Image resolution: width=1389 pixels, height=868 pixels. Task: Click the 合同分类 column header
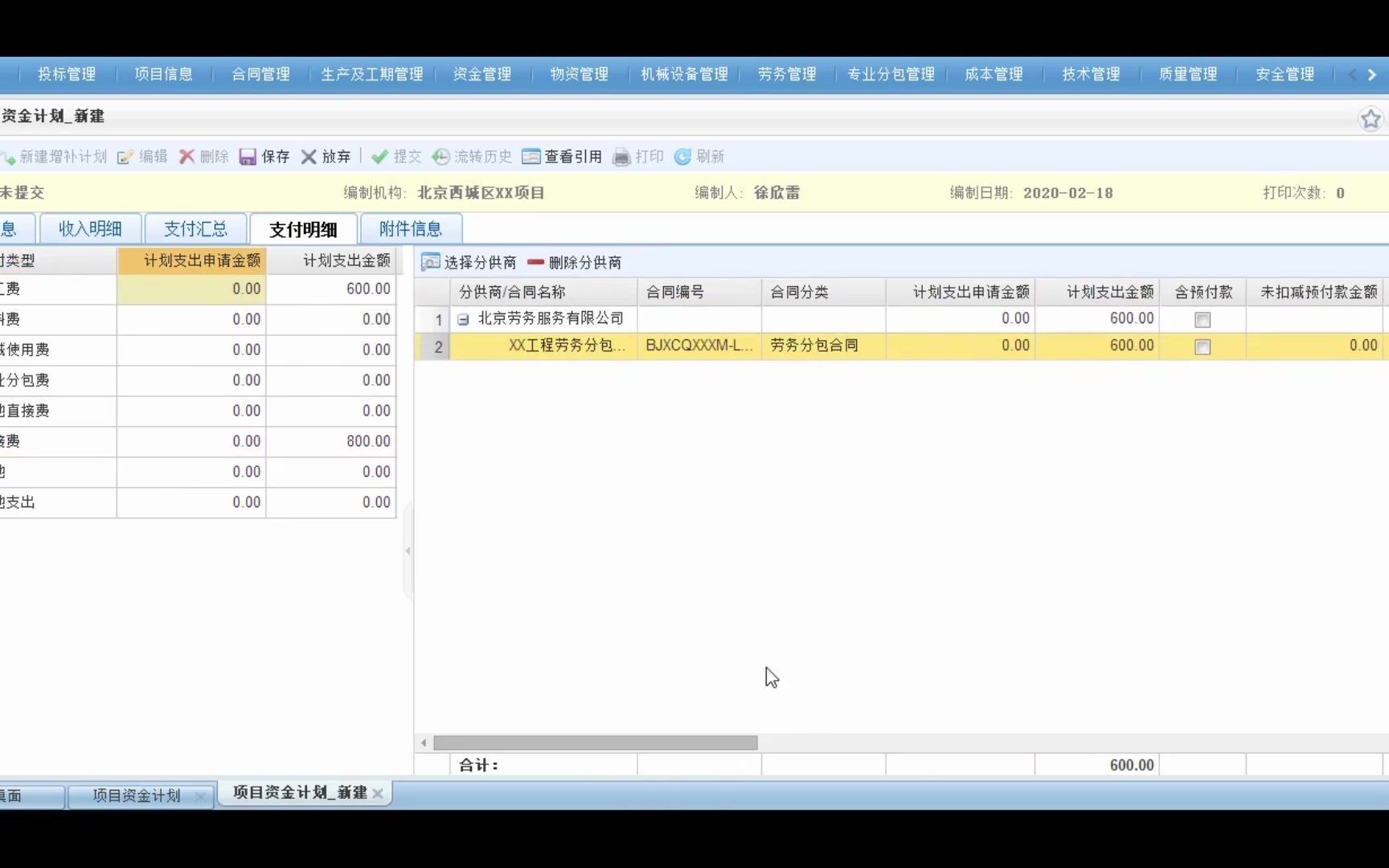click(x=823, y=292)
